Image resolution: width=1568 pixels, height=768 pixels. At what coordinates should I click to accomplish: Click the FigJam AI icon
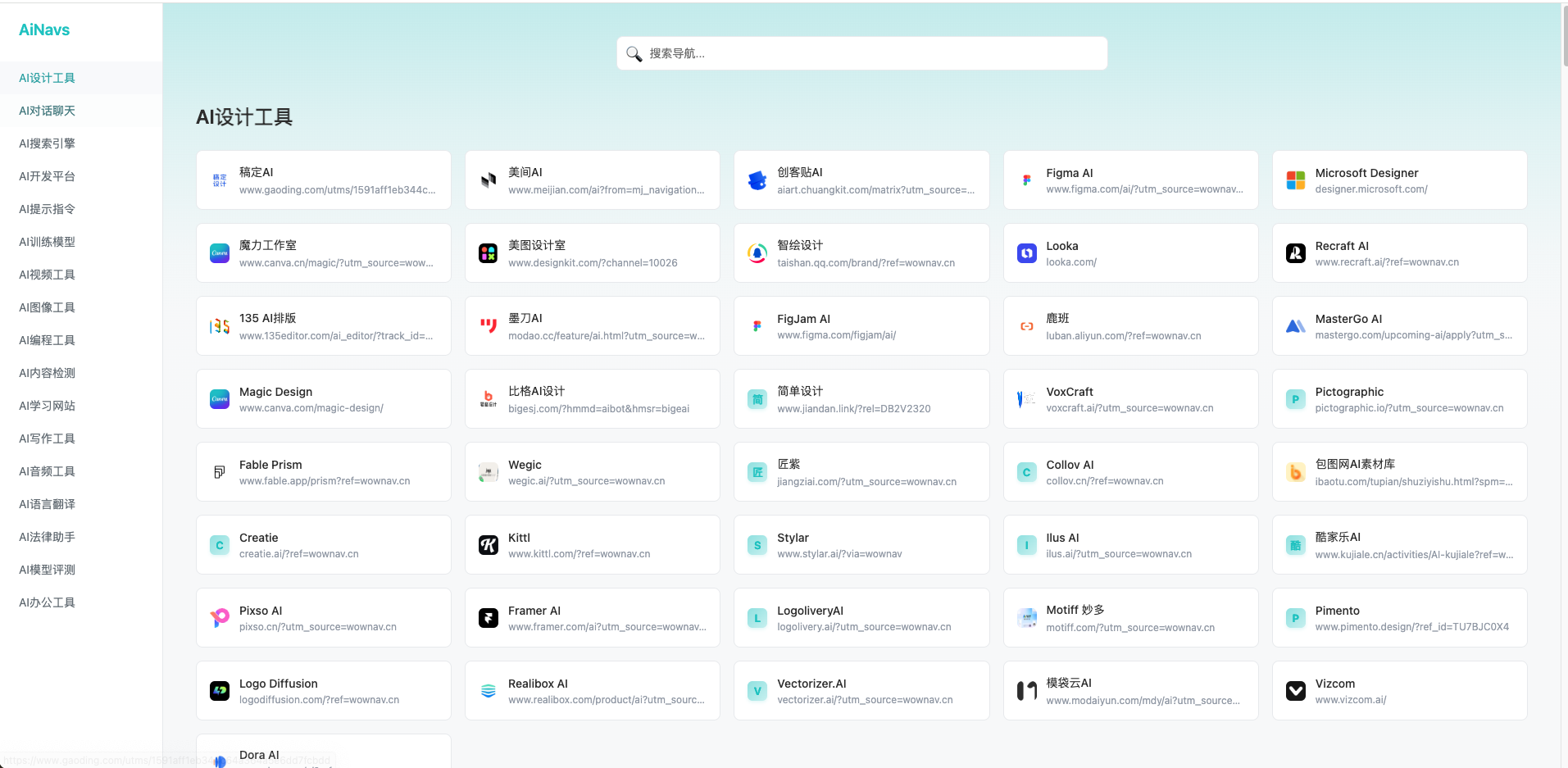pos(757,326)
